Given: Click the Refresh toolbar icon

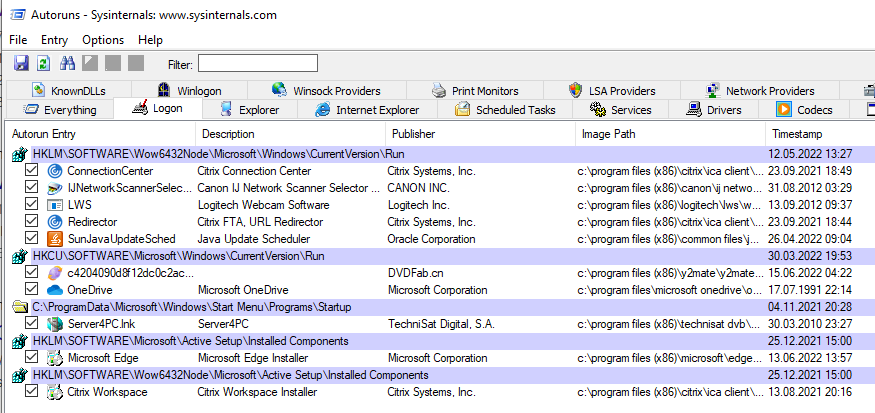Looking at the screenshot, I should [x=44, y=63].
